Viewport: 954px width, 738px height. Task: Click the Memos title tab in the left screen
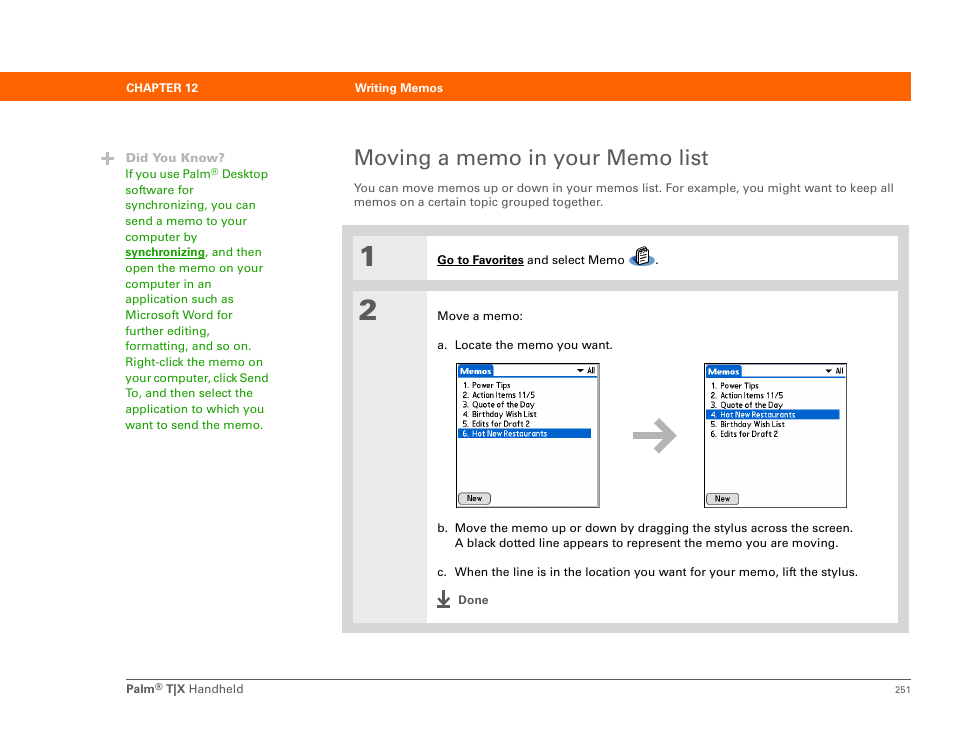475,371
